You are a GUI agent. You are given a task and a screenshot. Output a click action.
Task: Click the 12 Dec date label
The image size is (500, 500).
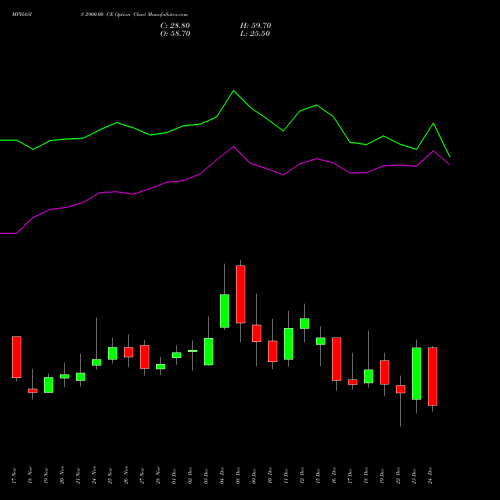[x=302, y=476]
